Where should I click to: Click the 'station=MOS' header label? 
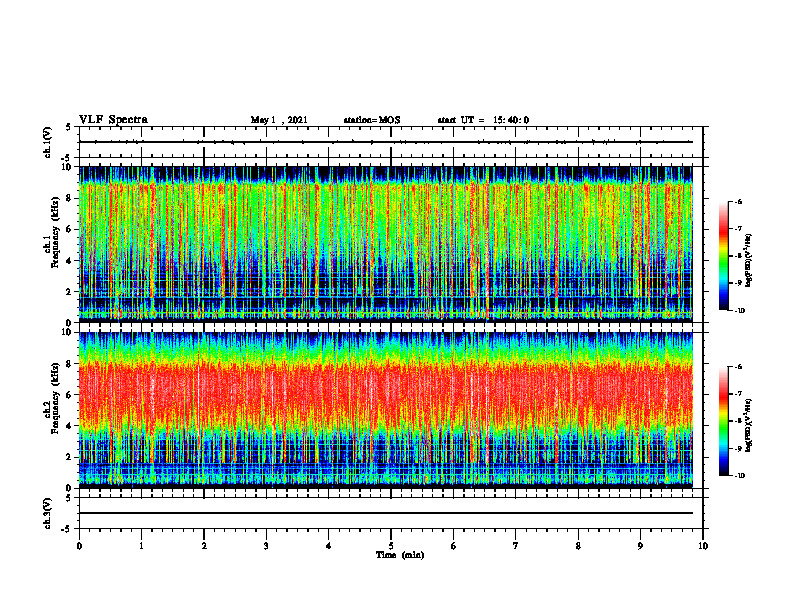pyautogui.click(x=372, y=120)
